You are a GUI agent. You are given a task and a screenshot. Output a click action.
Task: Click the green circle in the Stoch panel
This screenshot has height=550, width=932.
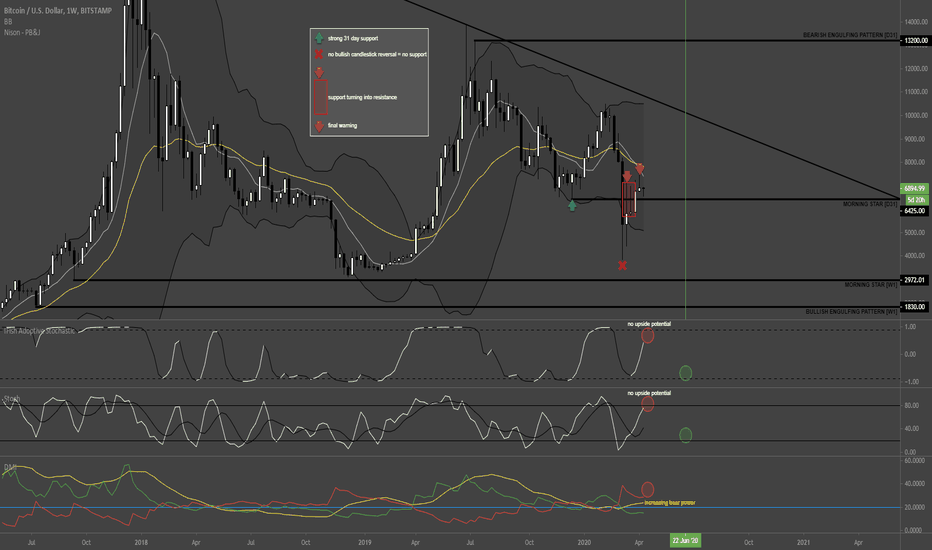(x=685, y=435)
